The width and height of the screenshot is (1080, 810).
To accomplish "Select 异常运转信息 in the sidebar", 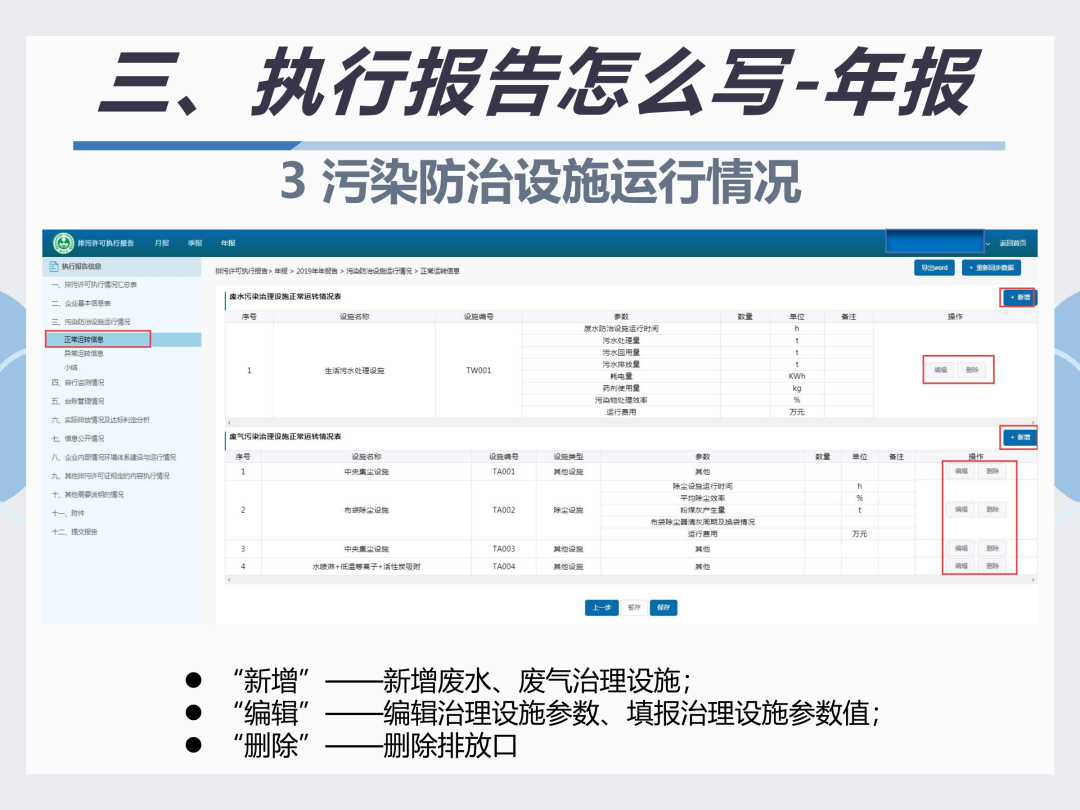I will (84, 353).
